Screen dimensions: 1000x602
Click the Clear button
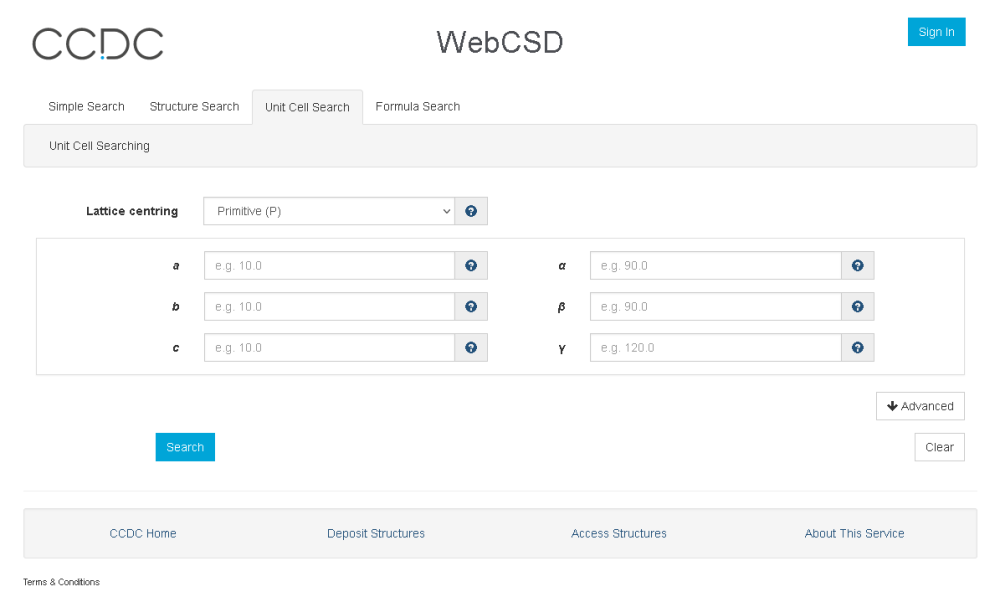[939, 447]
